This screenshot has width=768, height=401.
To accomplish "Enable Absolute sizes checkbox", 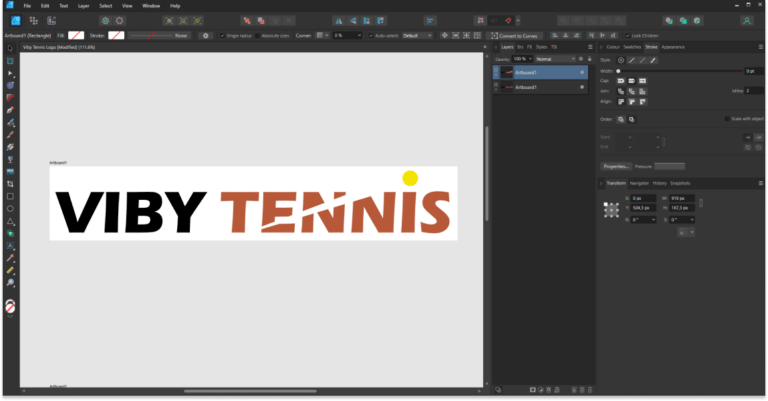I will [x=258, y=36].
